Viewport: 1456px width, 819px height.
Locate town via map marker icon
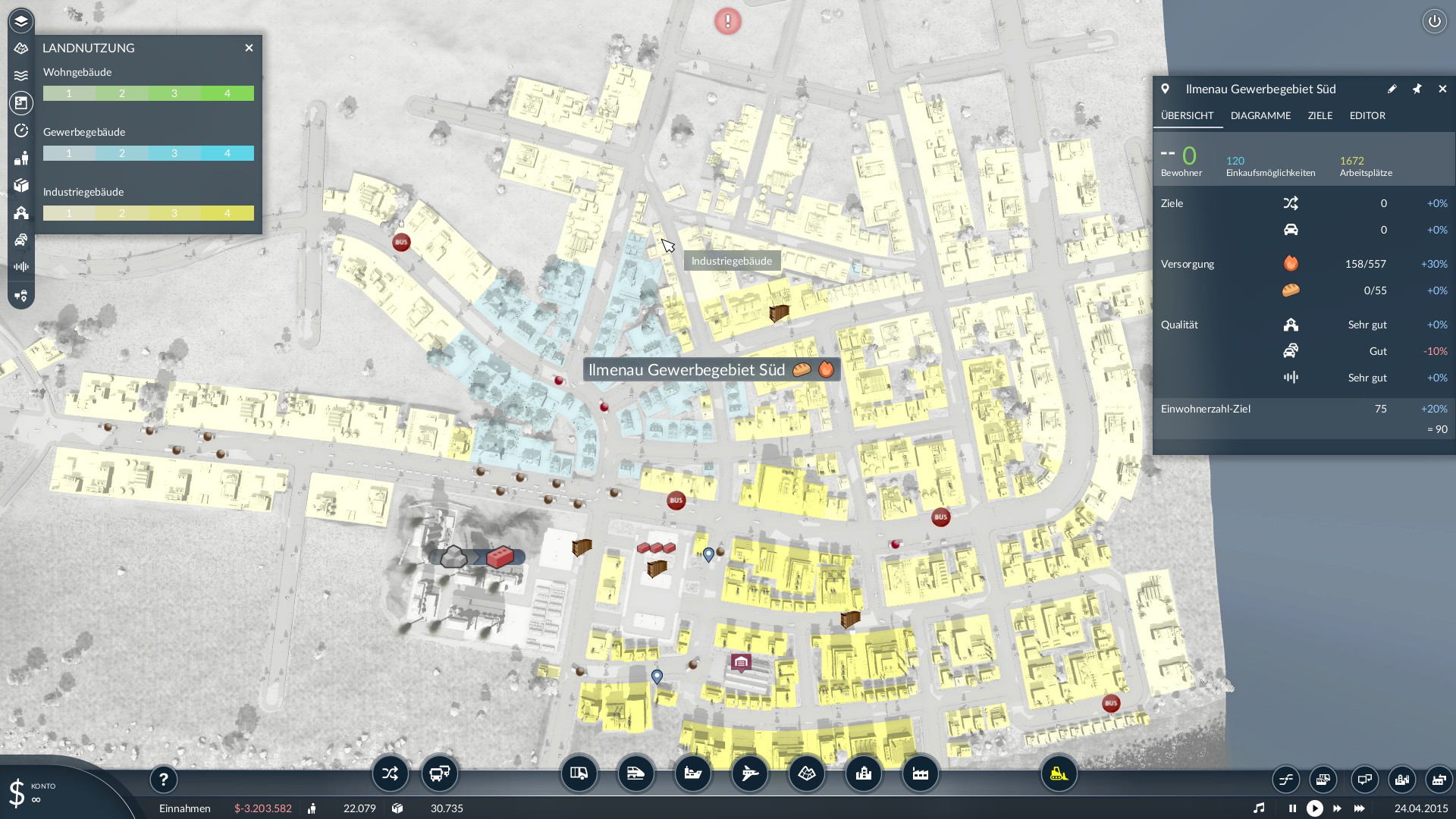pos(1165,89)
